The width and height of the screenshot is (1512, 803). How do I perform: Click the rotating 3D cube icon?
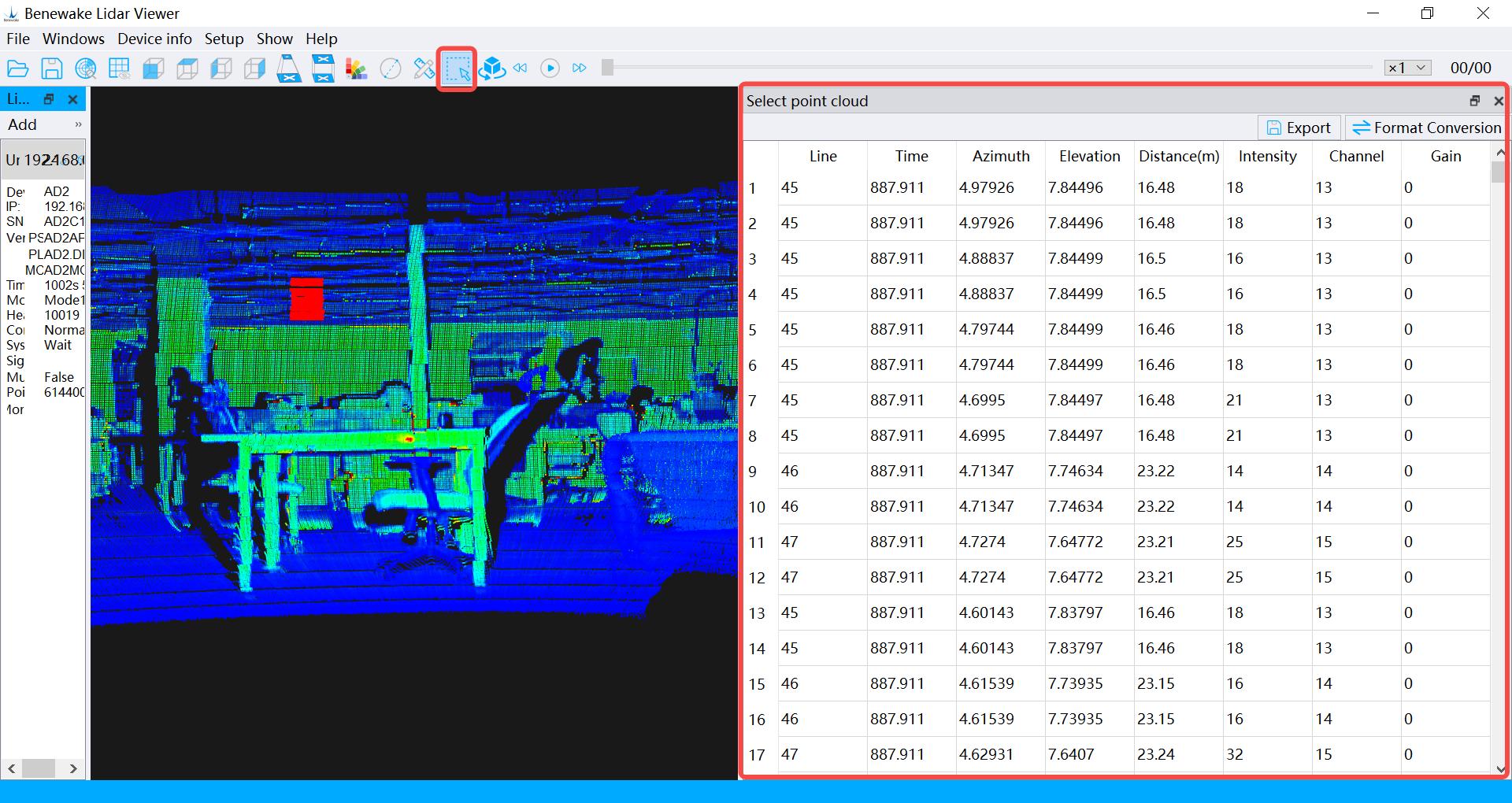tap(492, 69)
